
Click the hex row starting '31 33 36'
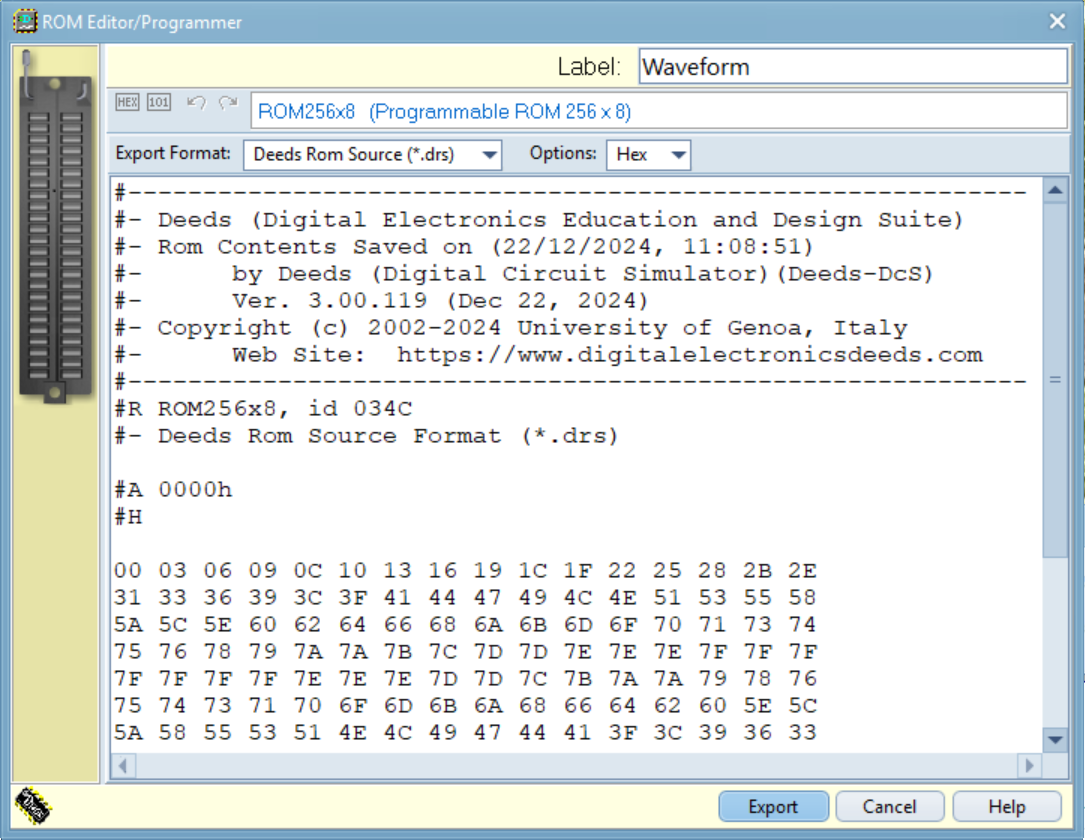tap(466, 598)
